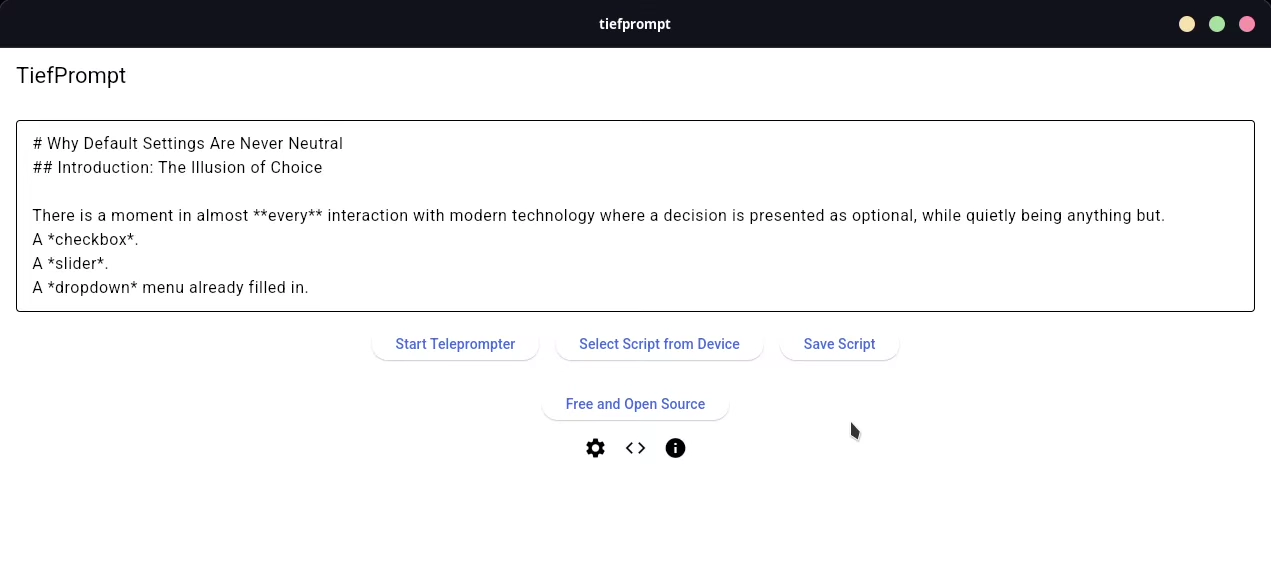Select Script from Device
This screenshot has width=1271, height=563.
pyautogui.click(x=659, y=344)
